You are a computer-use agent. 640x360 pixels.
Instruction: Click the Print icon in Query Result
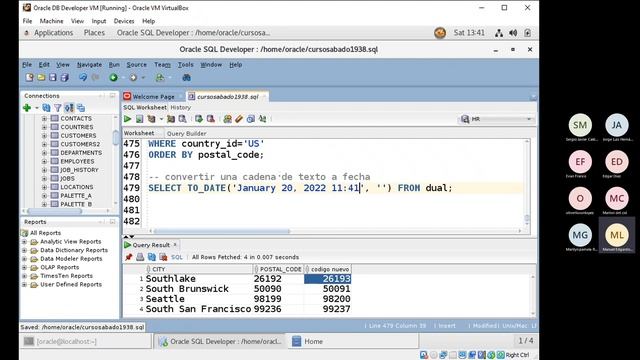[140, 257]
